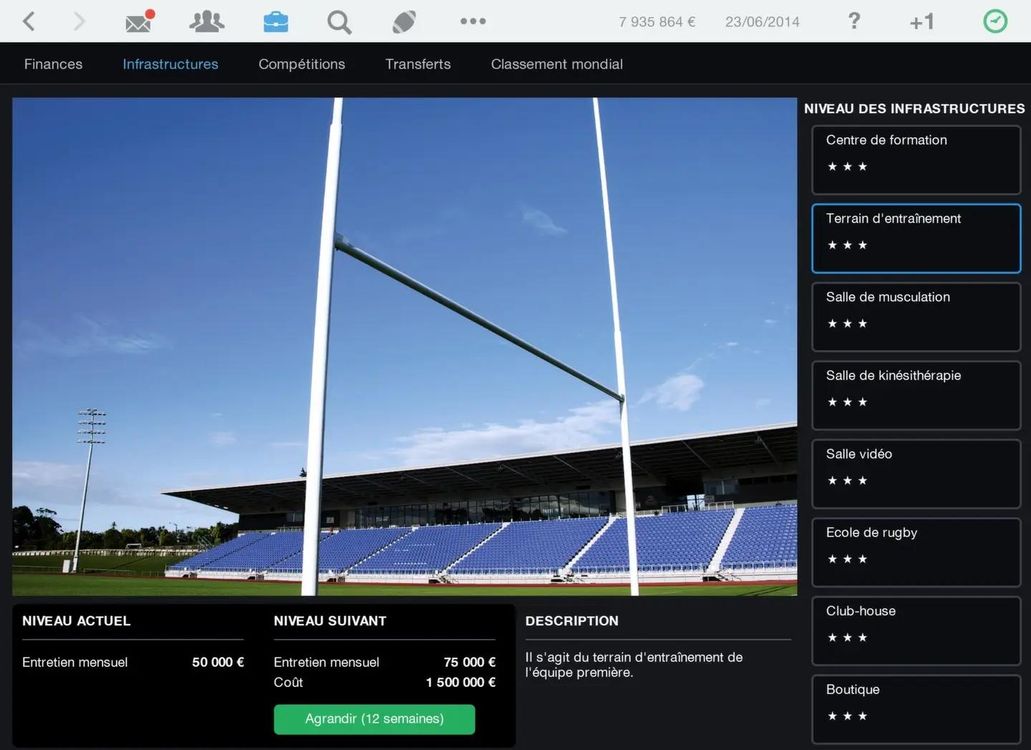Select the briefcase club management icon
The image size is (1031, 750).
point(275,21)
